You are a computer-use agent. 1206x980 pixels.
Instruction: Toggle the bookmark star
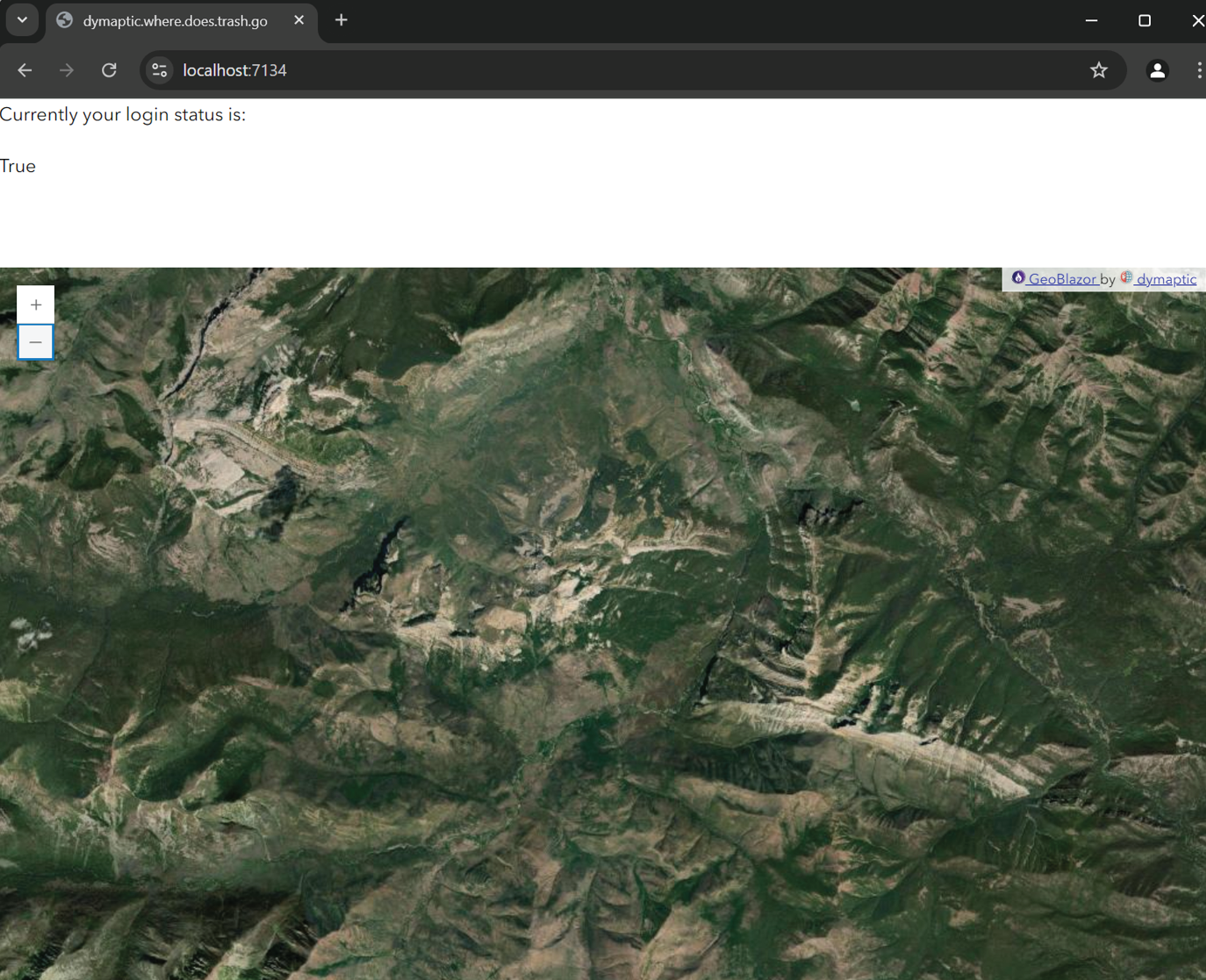click(1099, 70)
